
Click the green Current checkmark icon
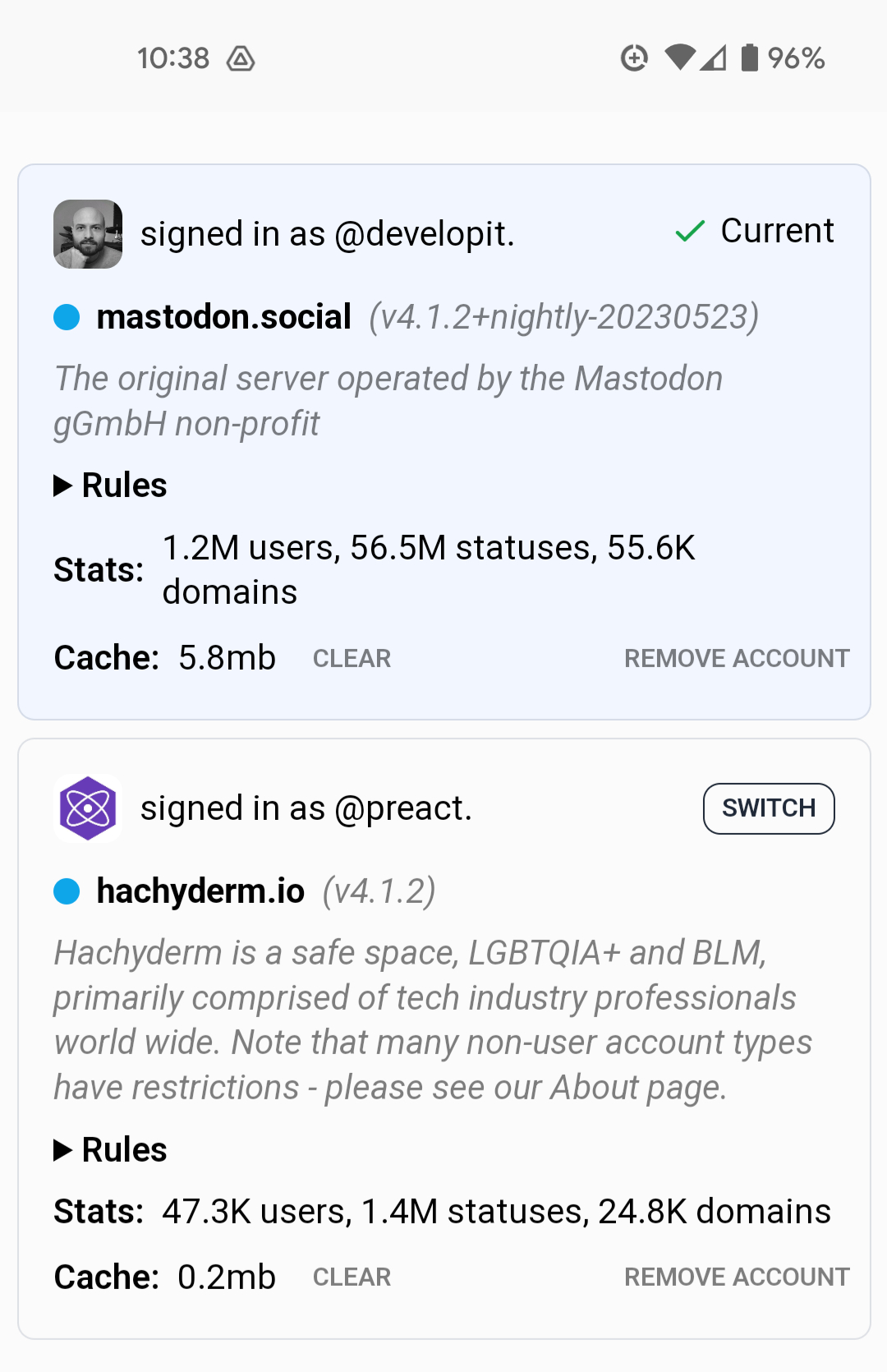[x=690, y=232]
